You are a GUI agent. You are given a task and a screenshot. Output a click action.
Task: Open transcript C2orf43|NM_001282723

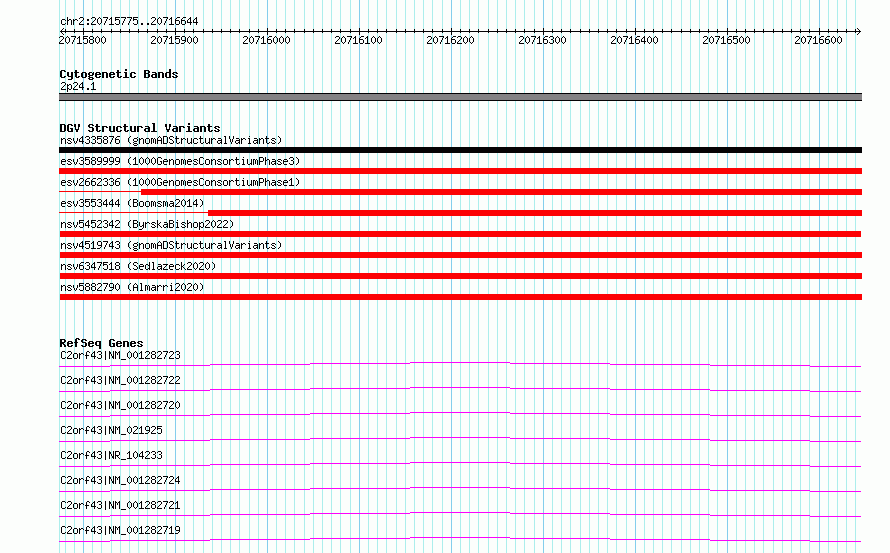coord(120,355)
